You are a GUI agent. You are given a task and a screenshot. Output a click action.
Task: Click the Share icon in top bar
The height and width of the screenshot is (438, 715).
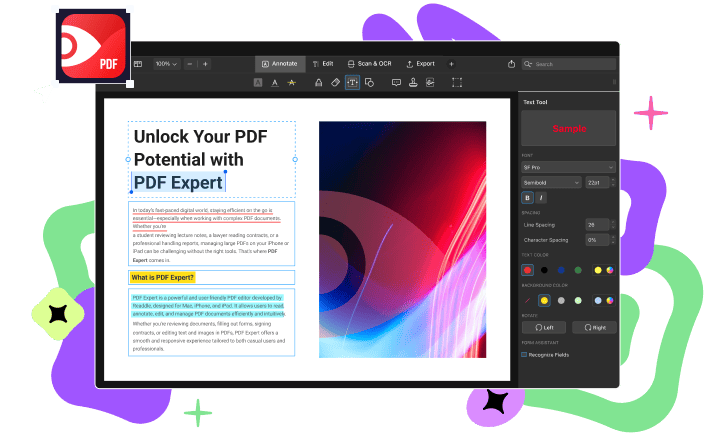[512, 63]
